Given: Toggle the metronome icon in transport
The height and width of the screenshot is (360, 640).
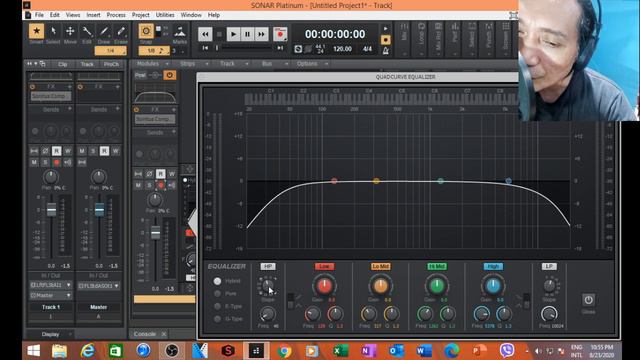Looking at the screenshot, I should point(385,50).
